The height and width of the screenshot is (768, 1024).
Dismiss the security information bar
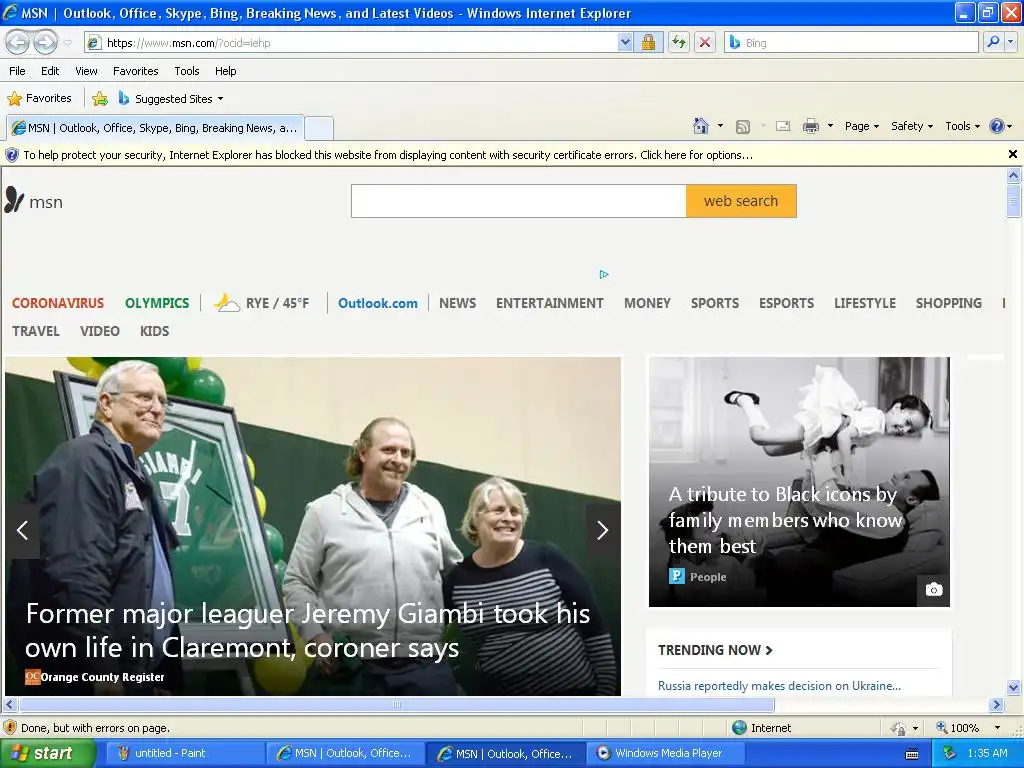1013,154
